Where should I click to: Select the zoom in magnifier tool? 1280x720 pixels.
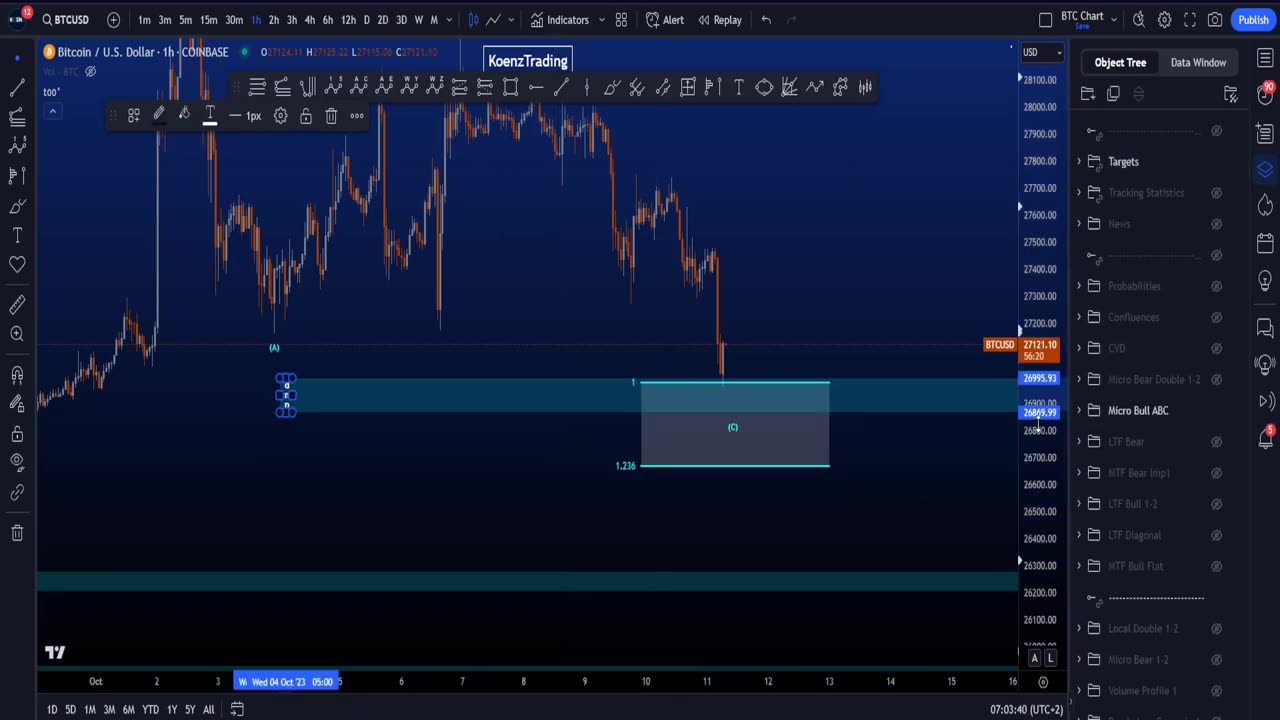17,334
